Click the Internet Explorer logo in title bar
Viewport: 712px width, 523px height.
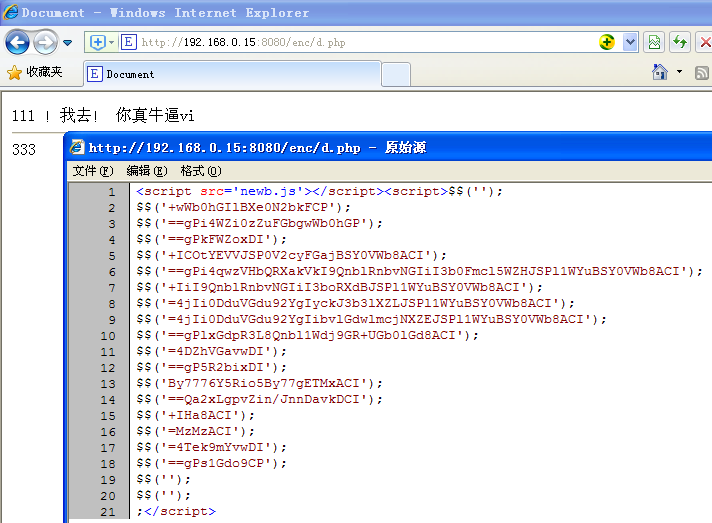(11, 12)
